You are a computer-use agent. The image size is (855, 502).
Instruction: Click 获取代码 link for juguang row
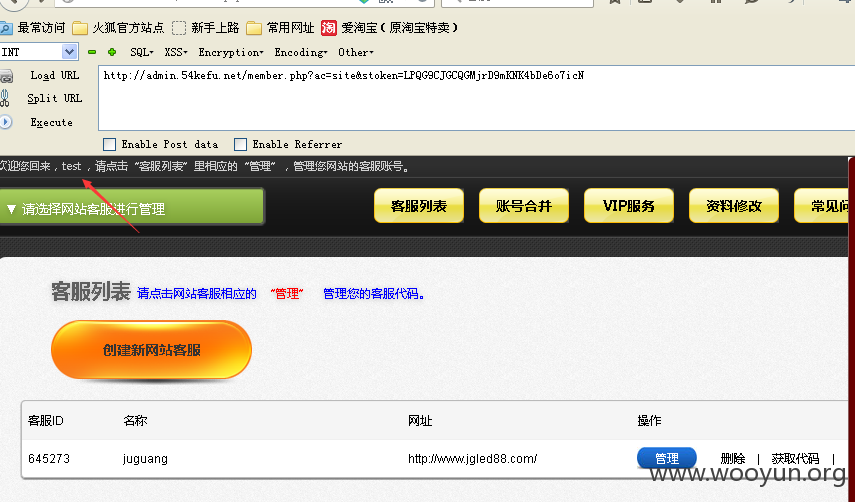pyautogui.click(x=795, y=459)
